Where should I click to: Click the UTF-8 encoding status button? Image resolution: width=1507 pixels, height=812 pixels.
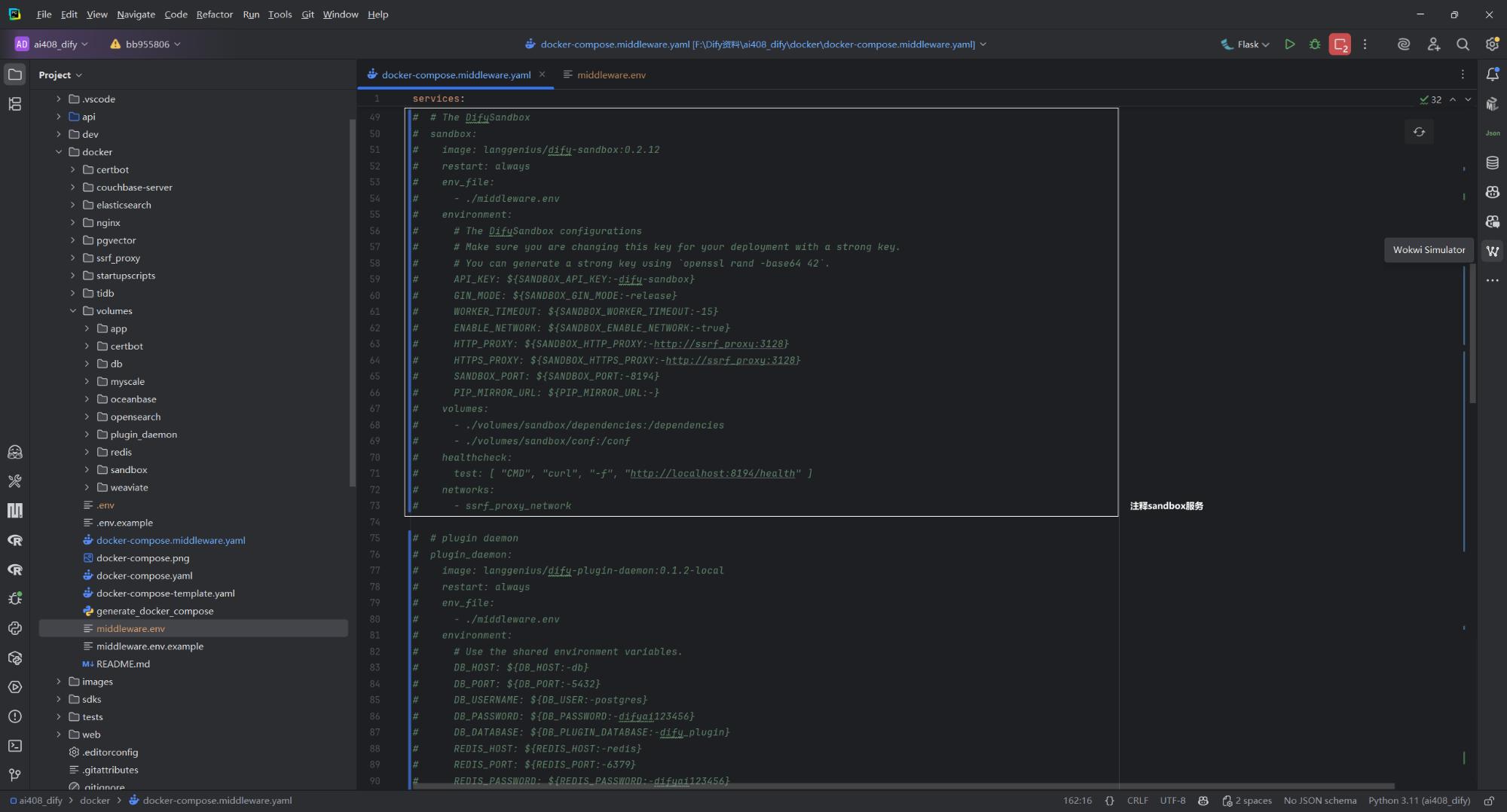pyautogui.click(x=1172, y=801)
